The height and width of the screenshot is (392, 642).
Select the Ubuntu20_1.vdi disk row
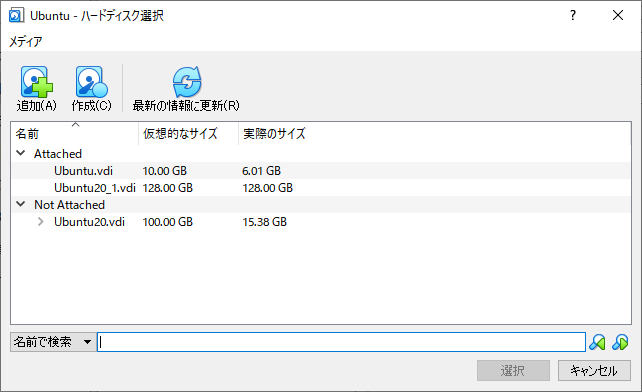tap(321, 188)
